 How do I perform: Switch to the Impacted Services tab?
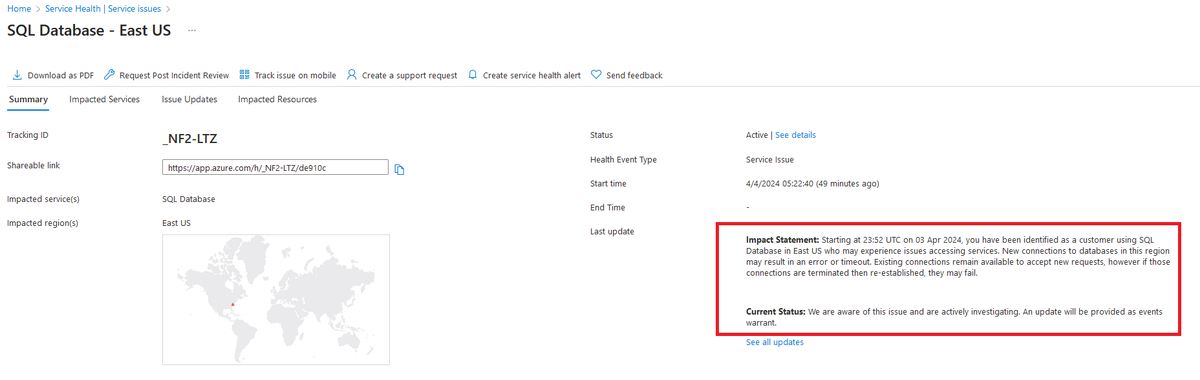coord(104,99)
